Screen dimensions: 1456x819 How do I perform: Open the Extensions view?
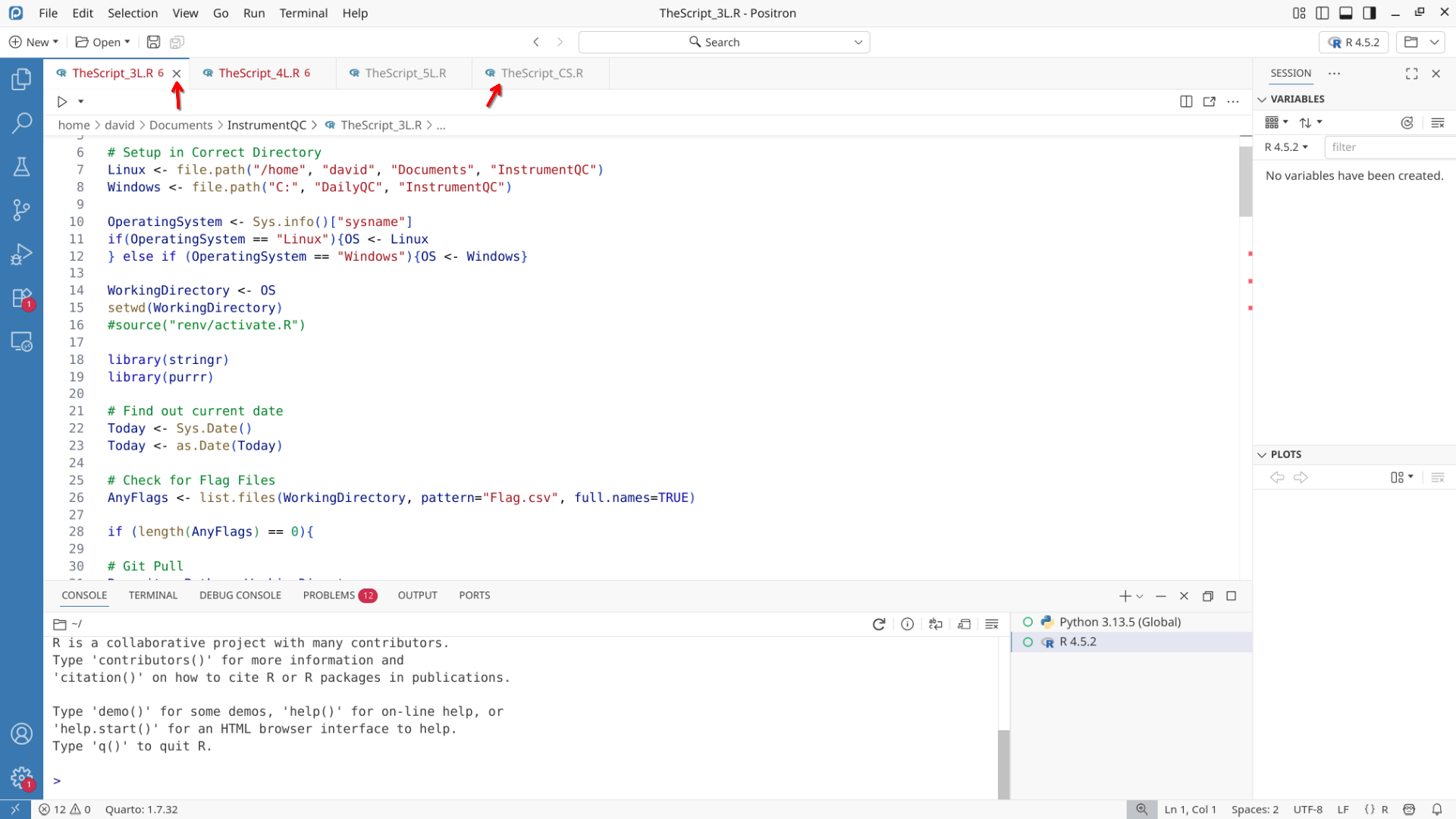click(x=21, y=298)
